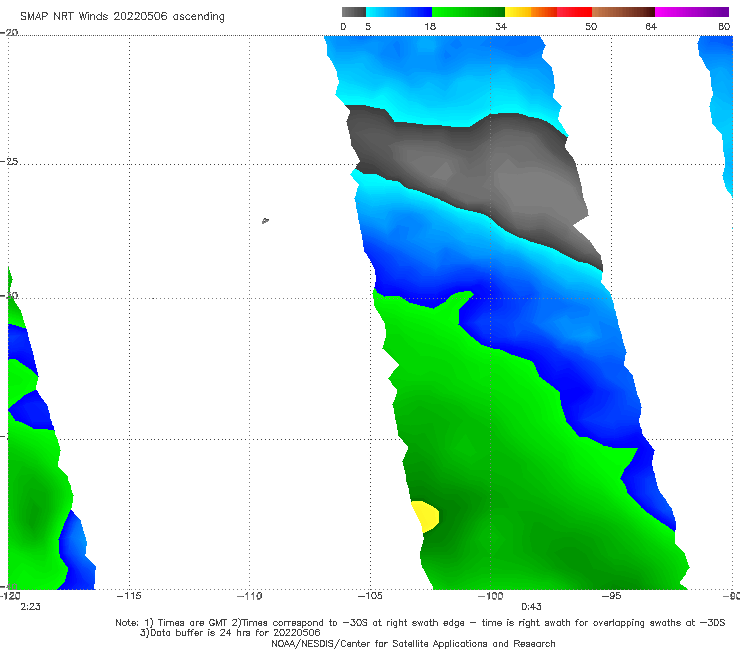Click the longitude label '-110'

(x=250, y=596)
